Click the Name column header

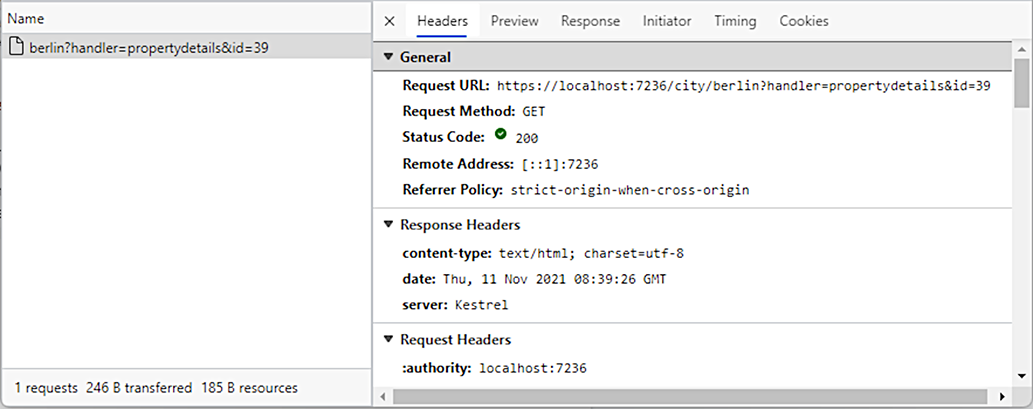(x=186, y=19)
